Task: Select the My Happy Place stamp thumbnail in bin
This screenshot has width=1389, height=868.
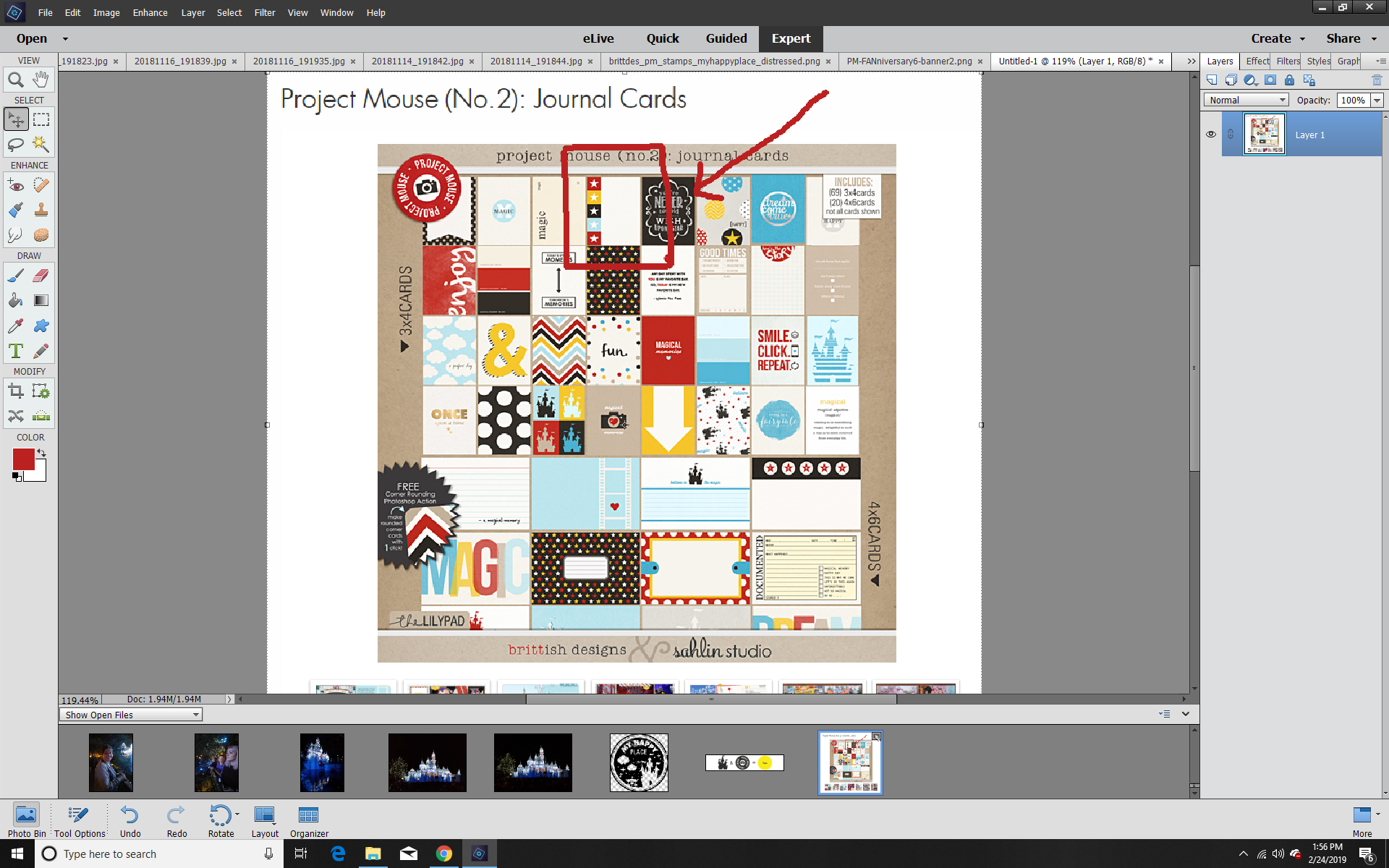Action: point(639,762)
